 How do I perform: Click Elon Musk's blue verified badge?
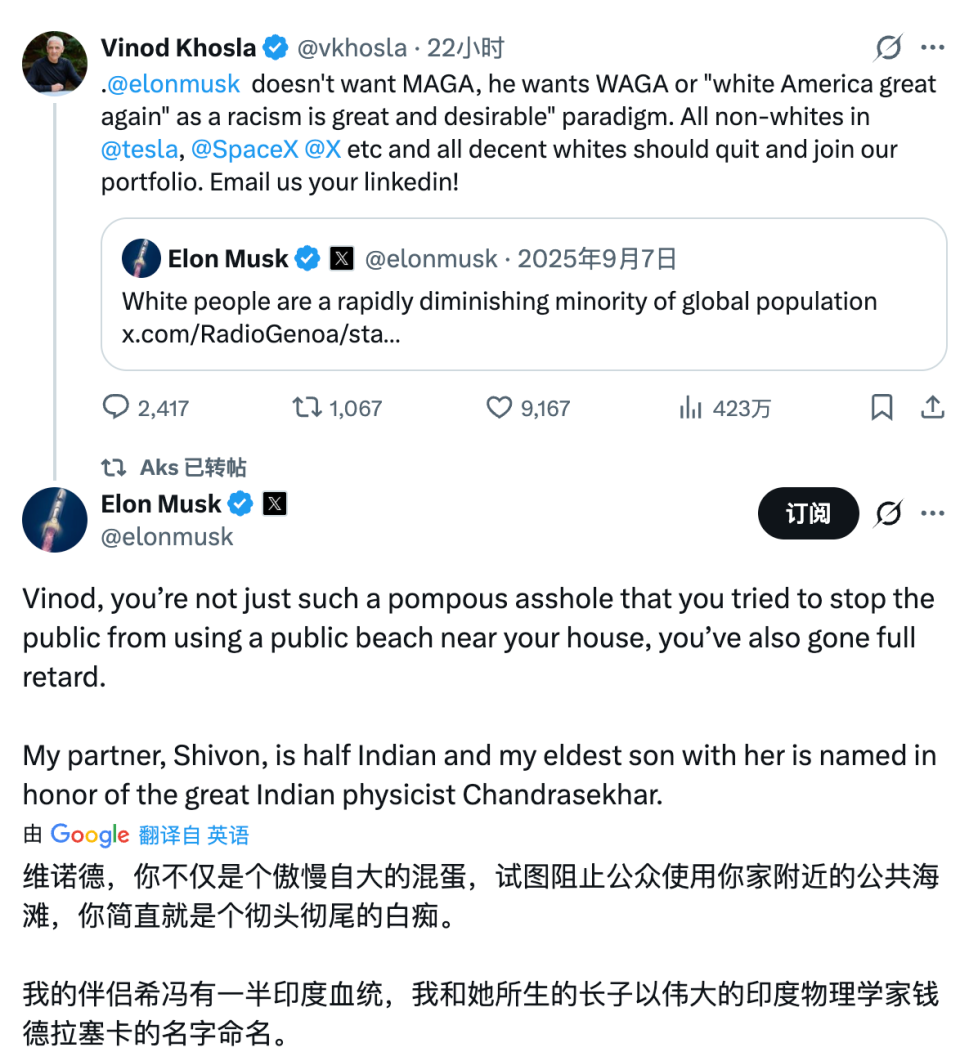(x=240, y=504)
